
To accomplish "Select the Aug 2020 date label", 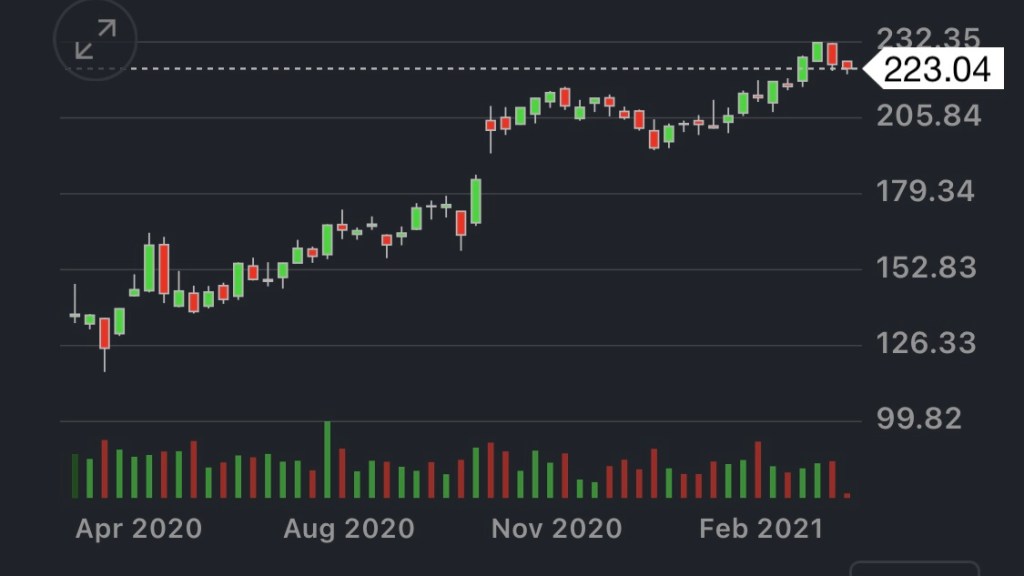I will click(348, 528).
